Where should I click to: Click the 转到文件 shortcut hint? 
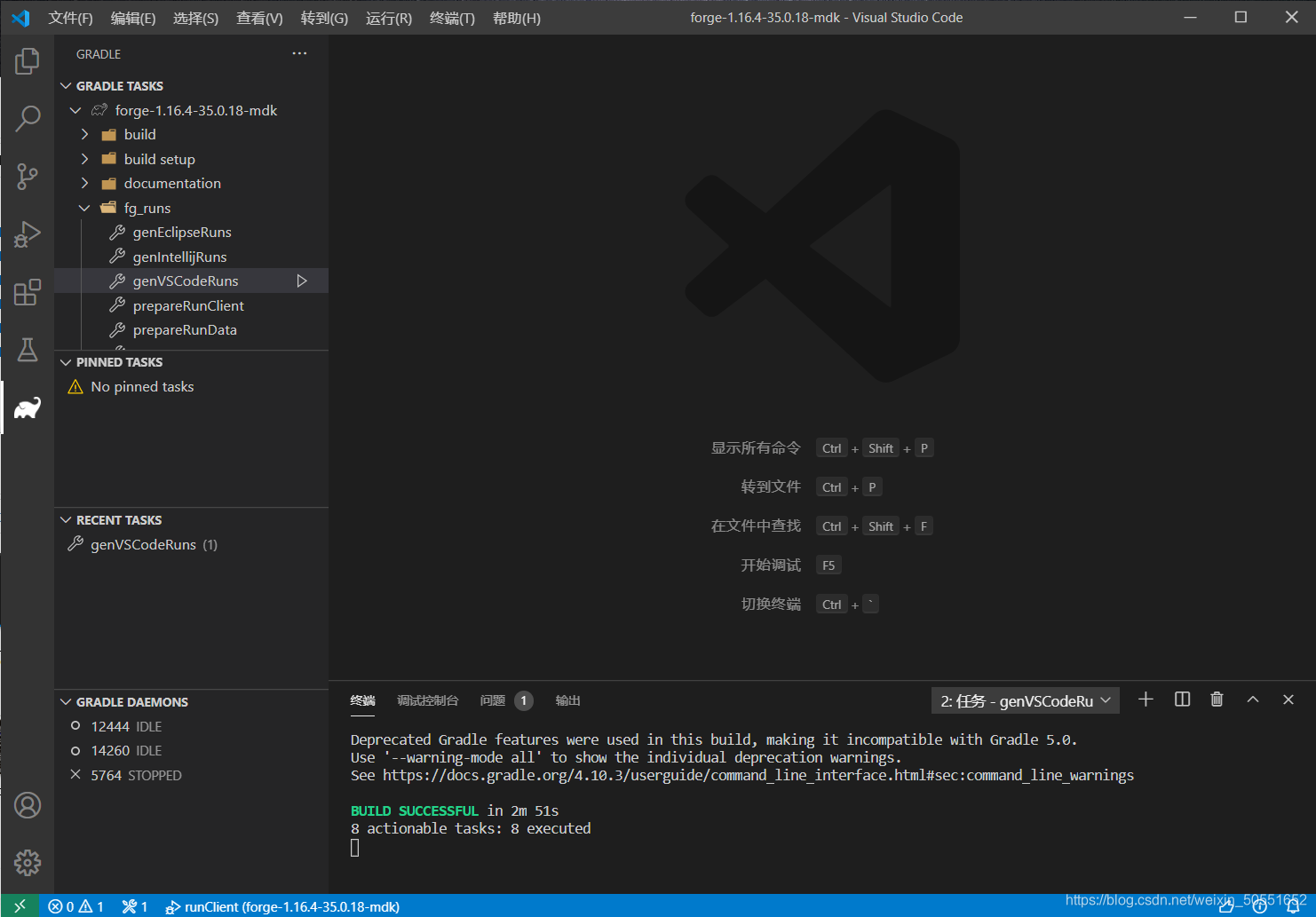771,487
